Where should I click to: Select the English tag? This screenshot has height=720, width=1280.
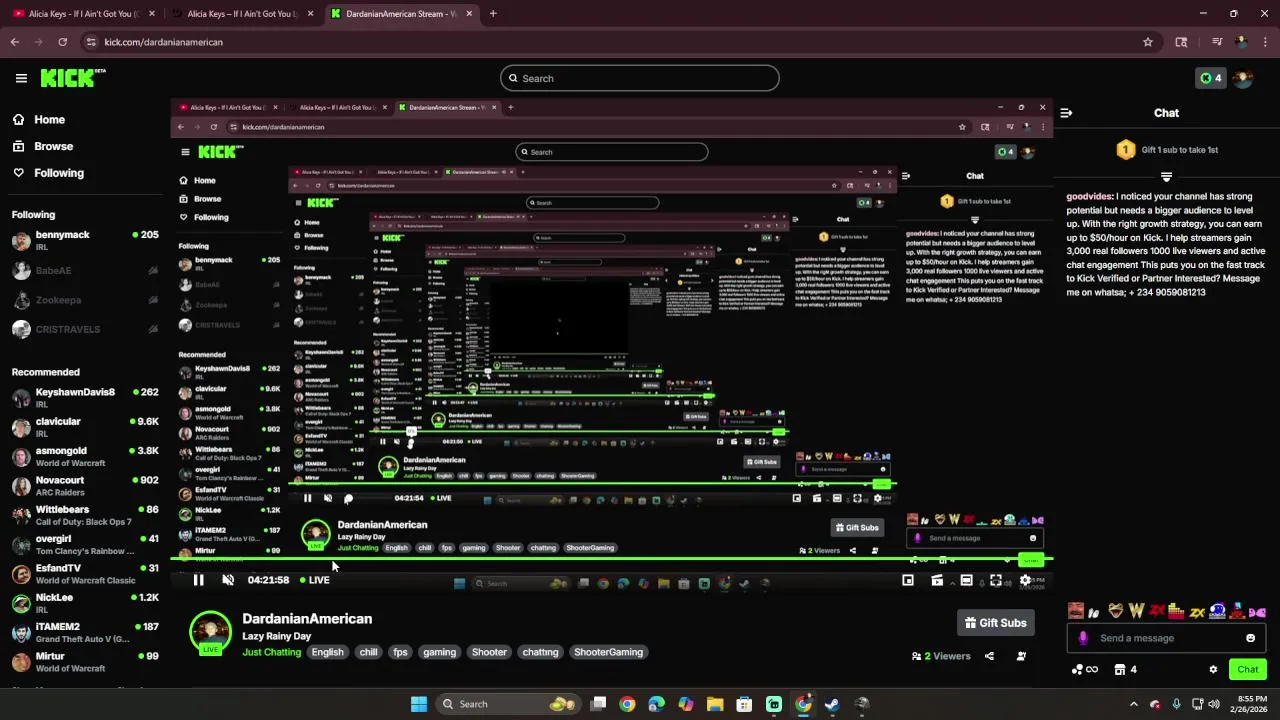[327, 652]
